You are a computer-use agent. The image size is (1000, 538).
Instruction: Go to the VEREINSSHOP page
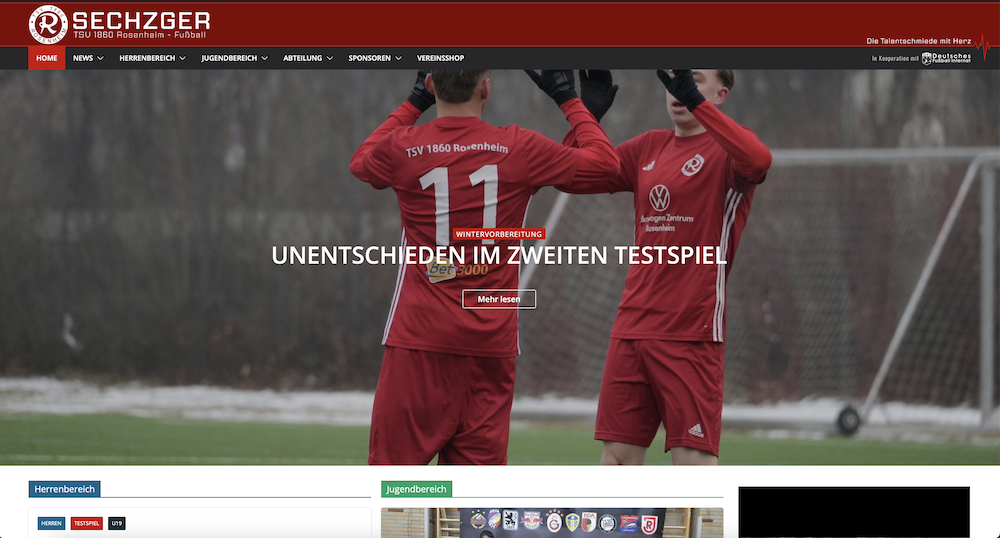pos(441,58)
